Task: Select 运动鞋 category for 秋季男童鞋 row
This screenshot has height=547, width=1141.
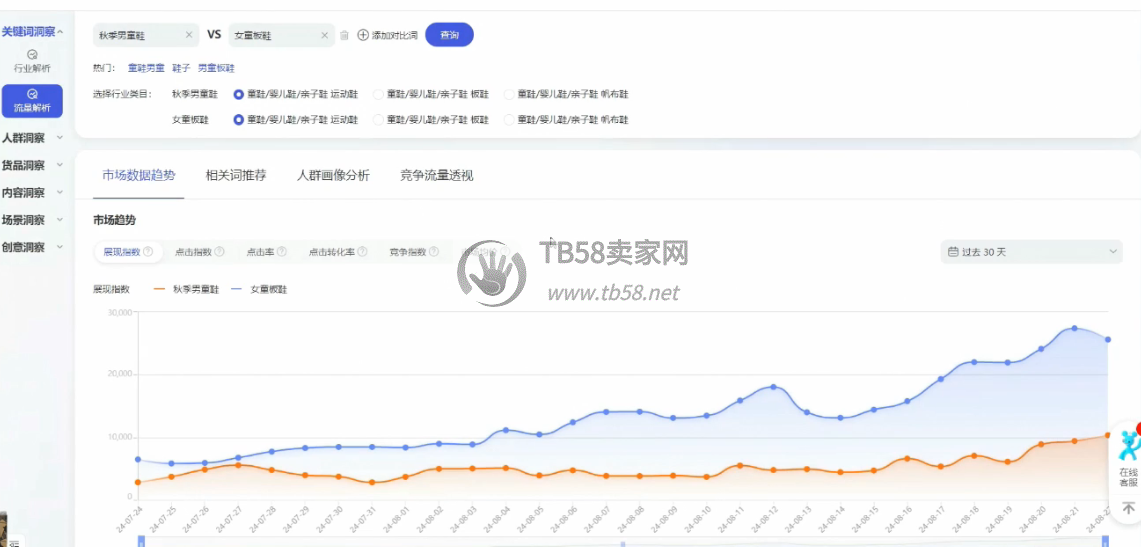Action: tap(238, 95)
